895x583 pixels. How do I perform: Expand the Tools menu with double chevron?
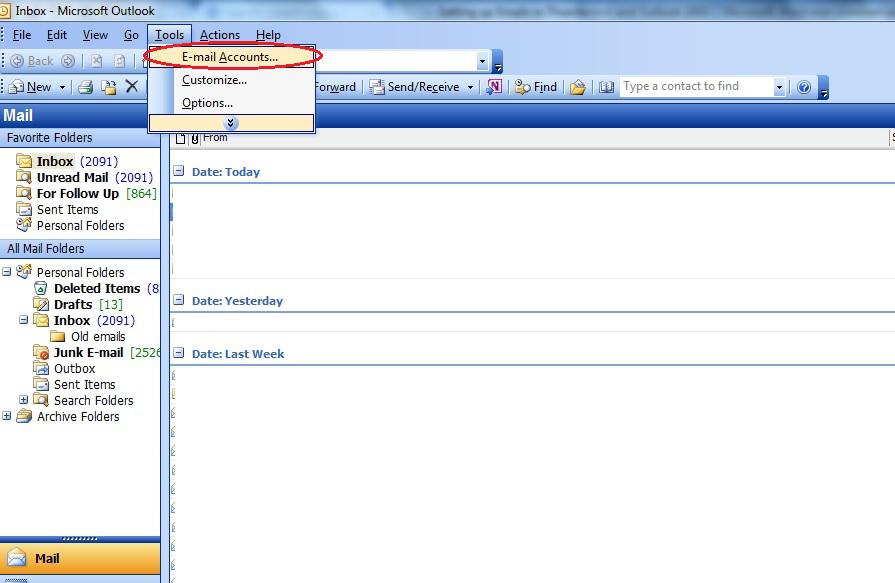point(231,123)
